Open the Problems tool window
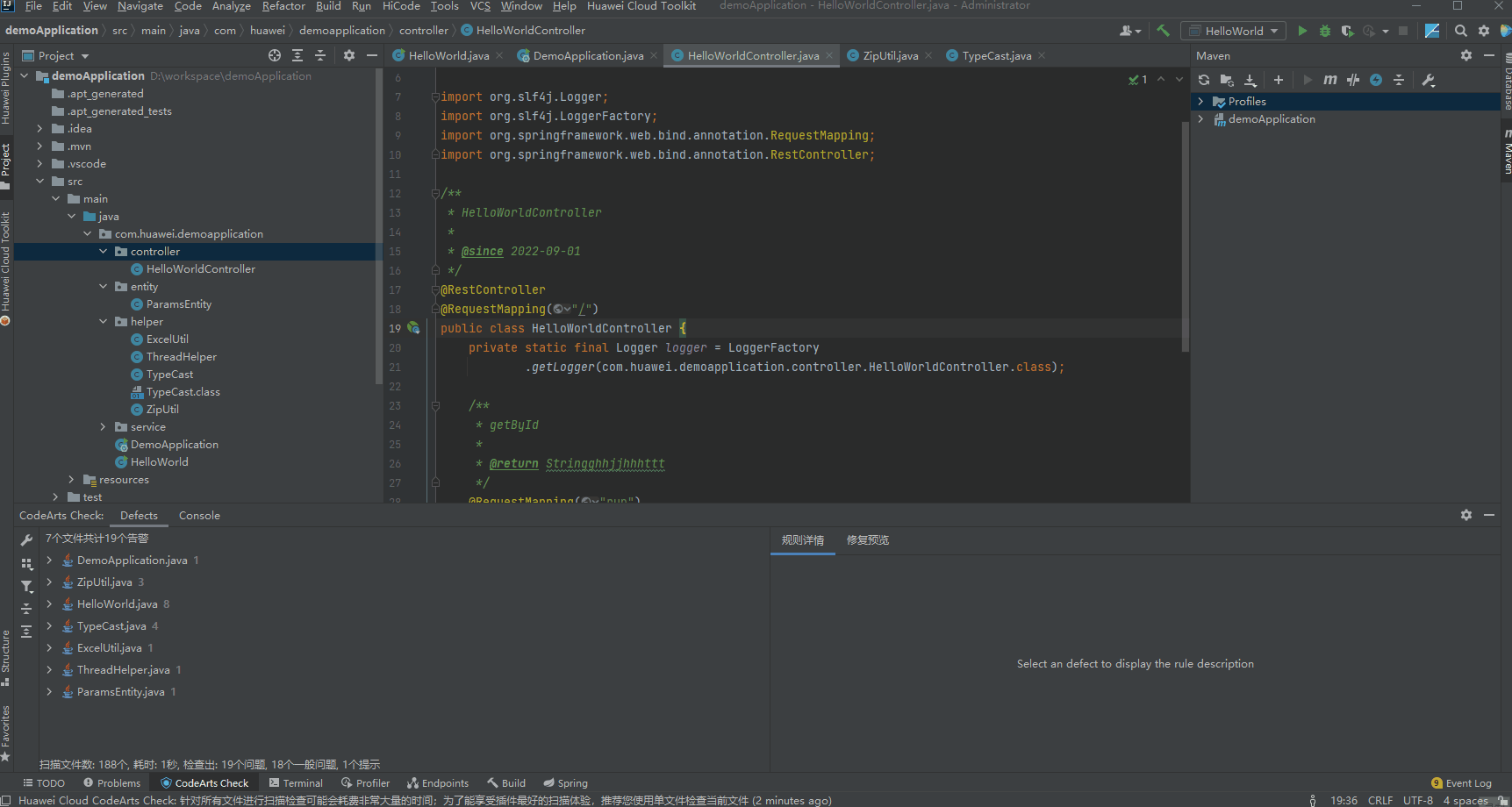Image resolution: width=1512 pixels, height=807 pixels. [111, 783]
